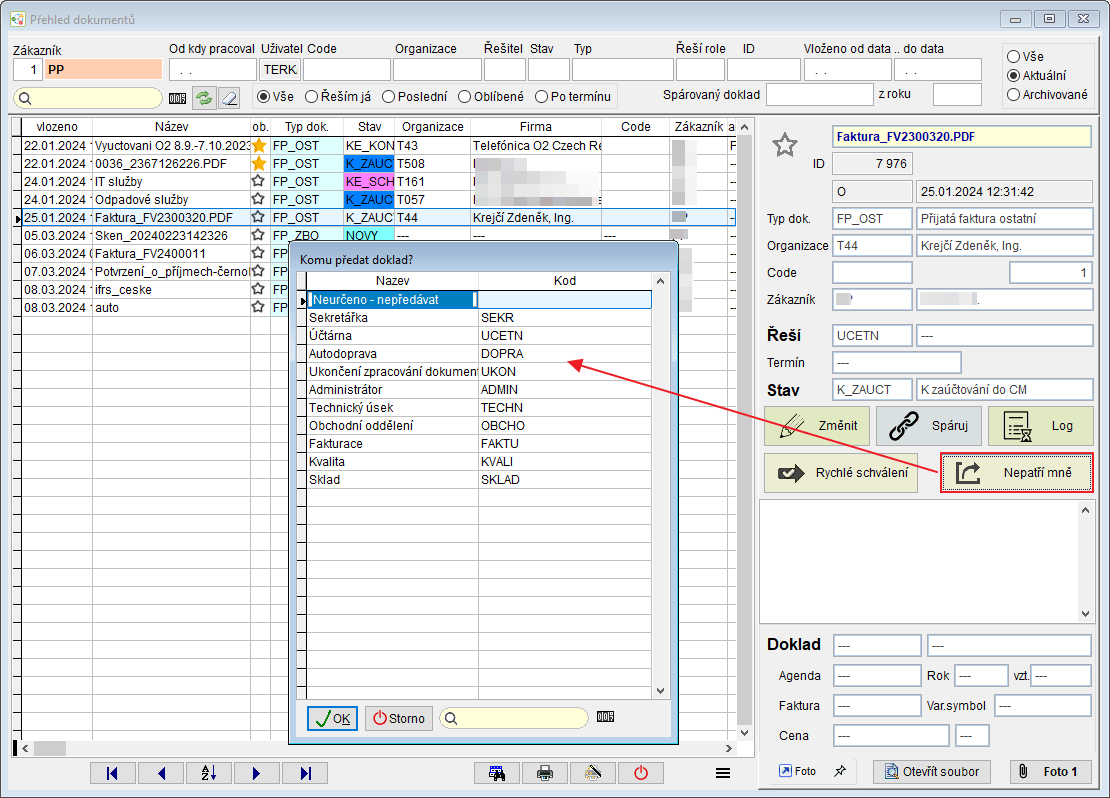Click the 'Název' column header
The height and width of the screenshot is (798, 1110).
[171, 127]
